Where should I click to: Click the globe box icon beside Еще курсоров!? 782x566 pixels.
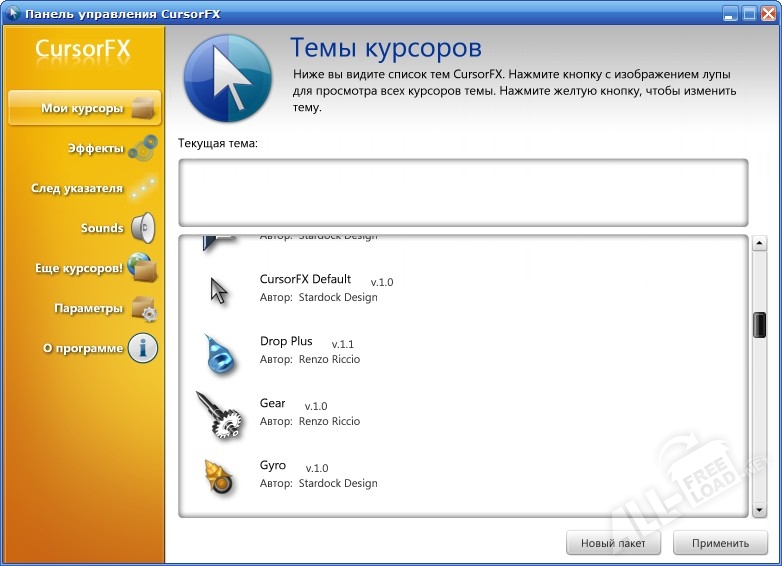pos(142,267)
